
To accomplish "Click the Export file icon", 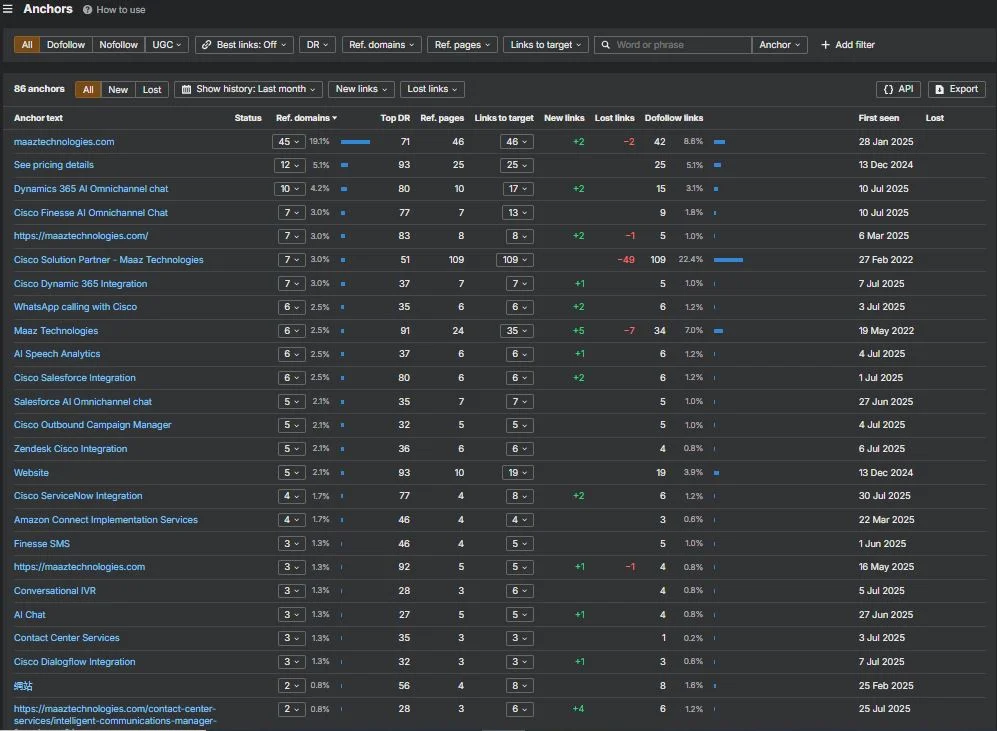I will pos(939,89).
